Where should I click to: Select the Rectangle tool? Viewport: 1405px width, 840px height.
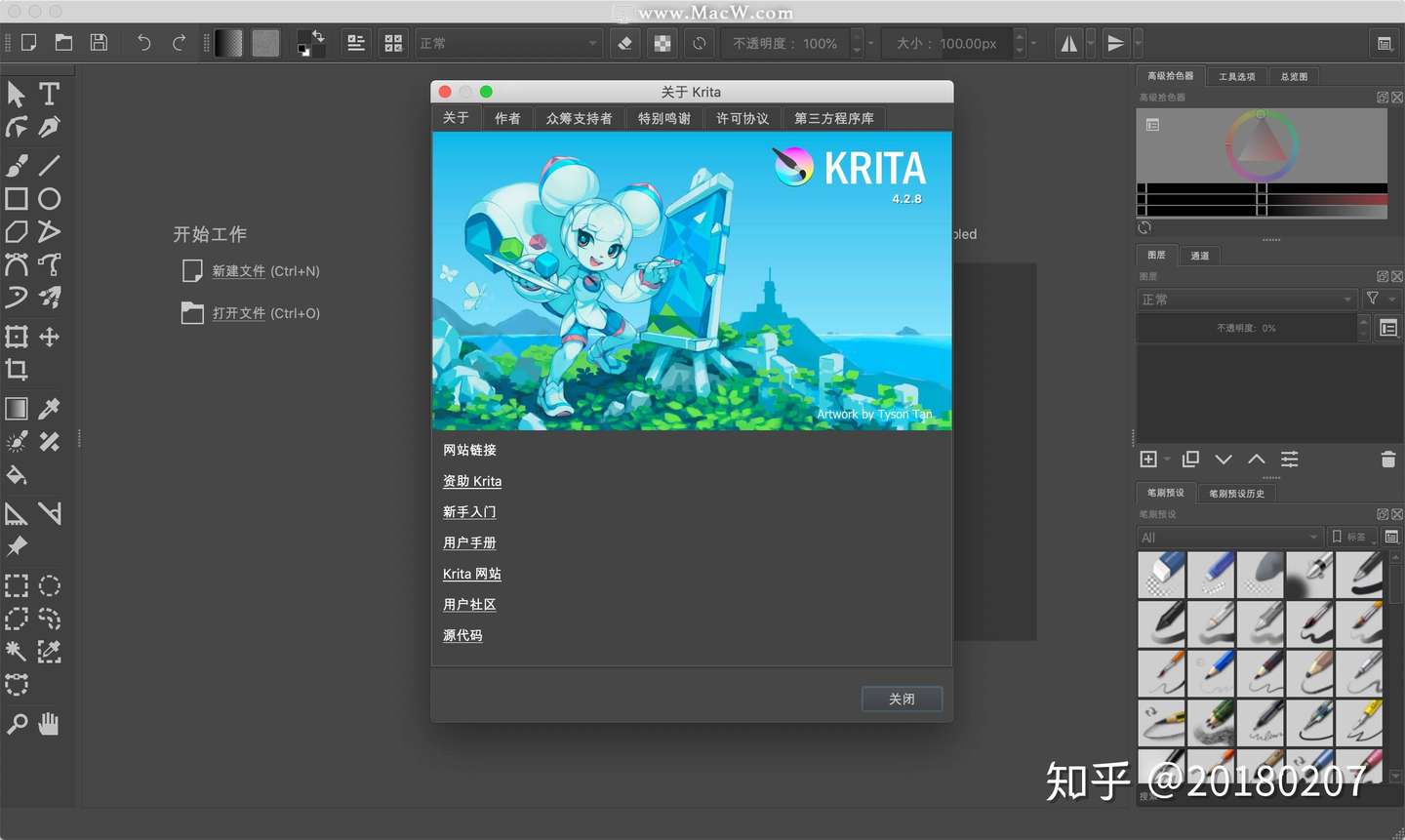coord(17,199)
